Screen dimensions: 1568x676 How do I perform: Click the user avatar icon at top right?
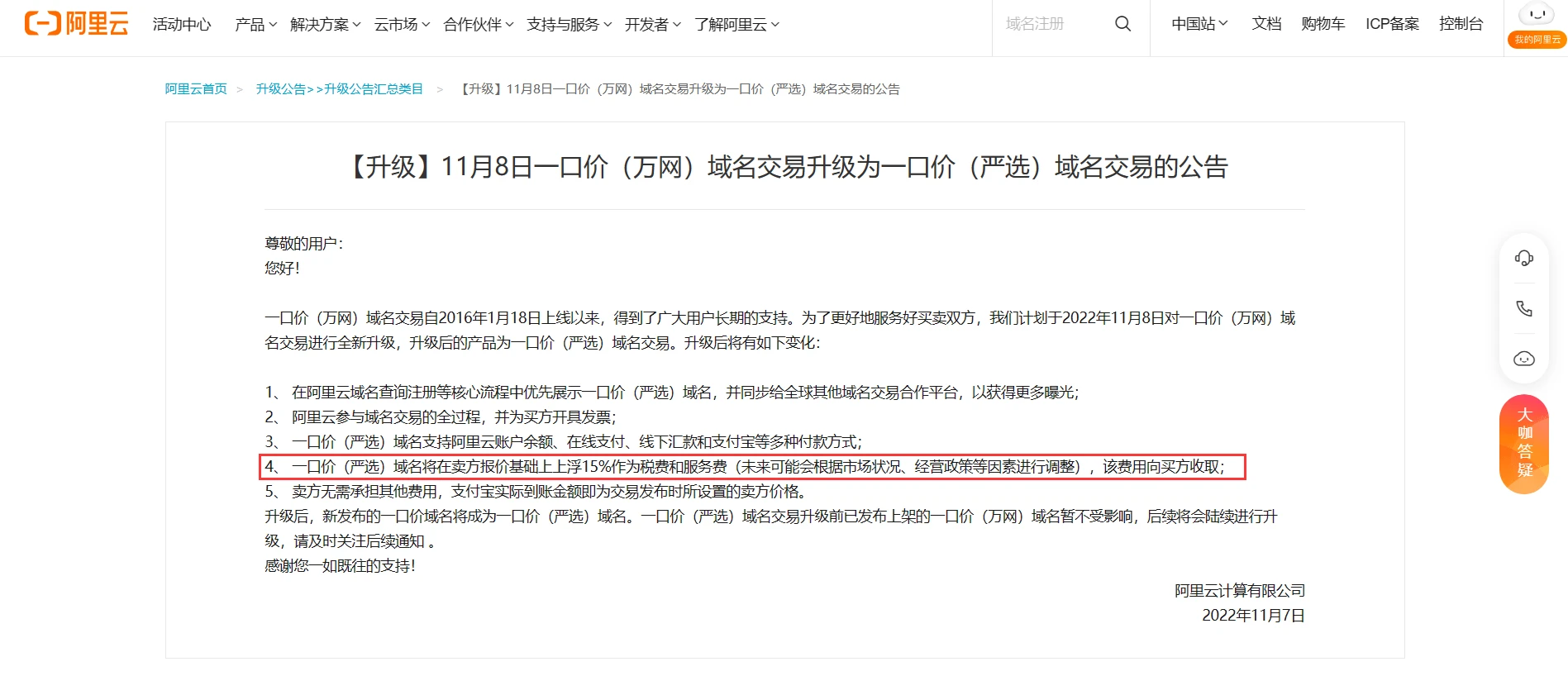[1537, 17]
